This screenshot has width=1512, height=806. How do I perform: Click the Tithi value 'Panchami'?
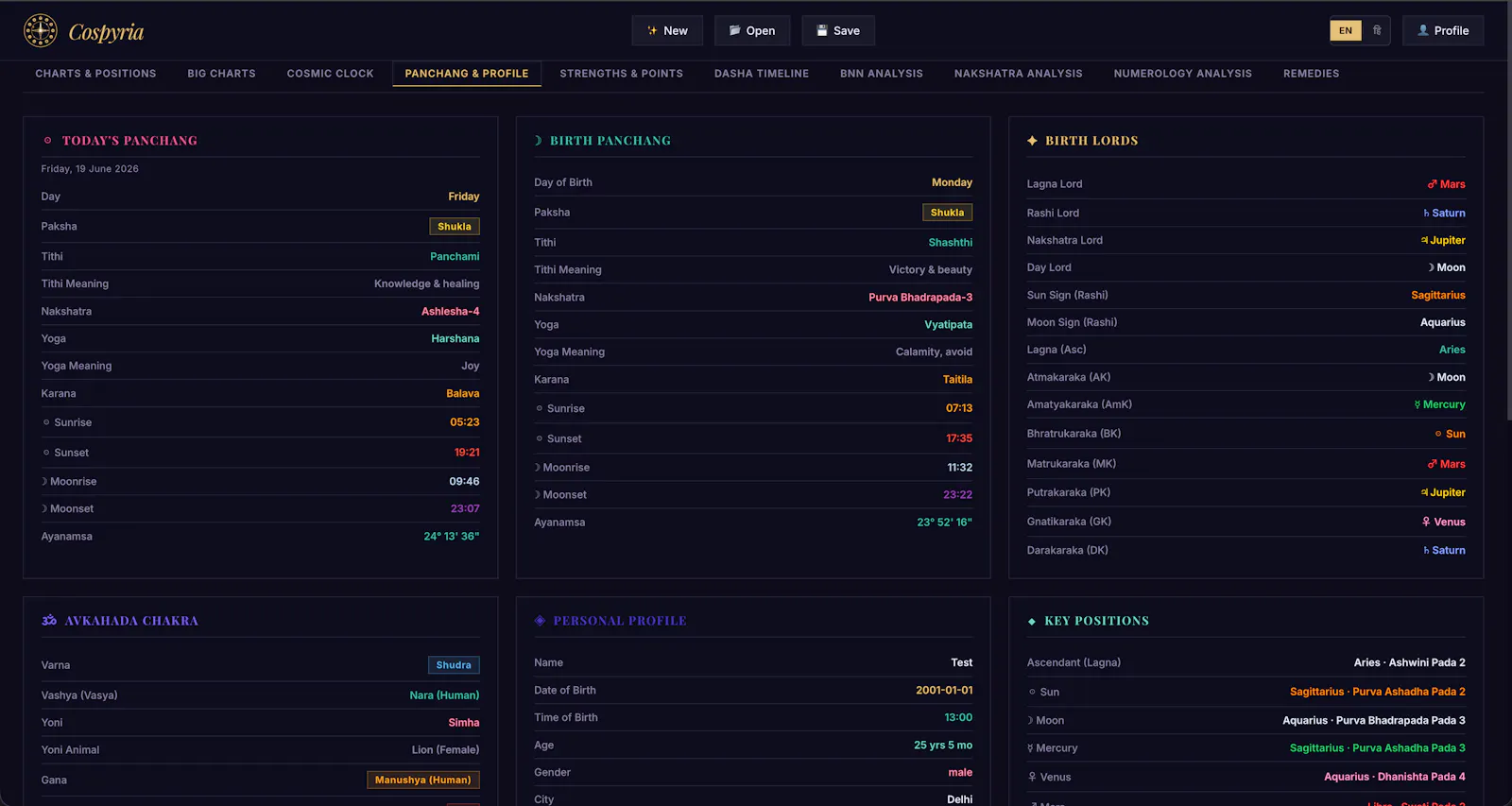click(455, 257)
